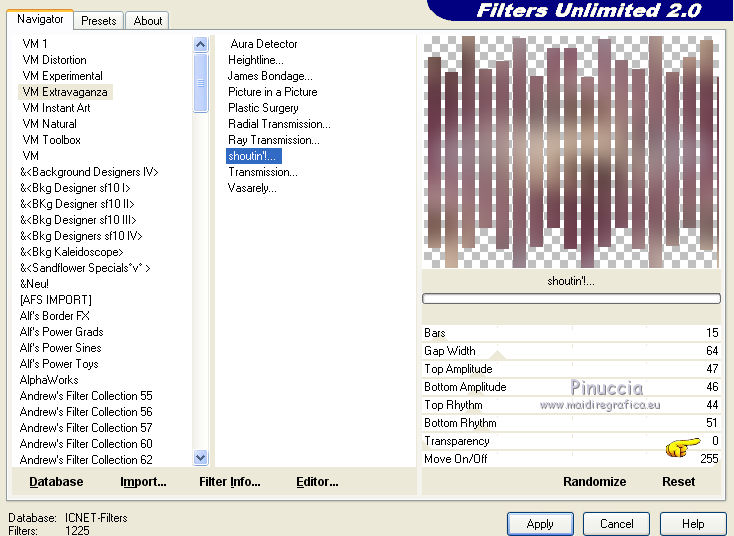This screenshot has height=536, width=734.
Task: Adjust the Bottom Rhythm slider
Action: tap(571, 423)
